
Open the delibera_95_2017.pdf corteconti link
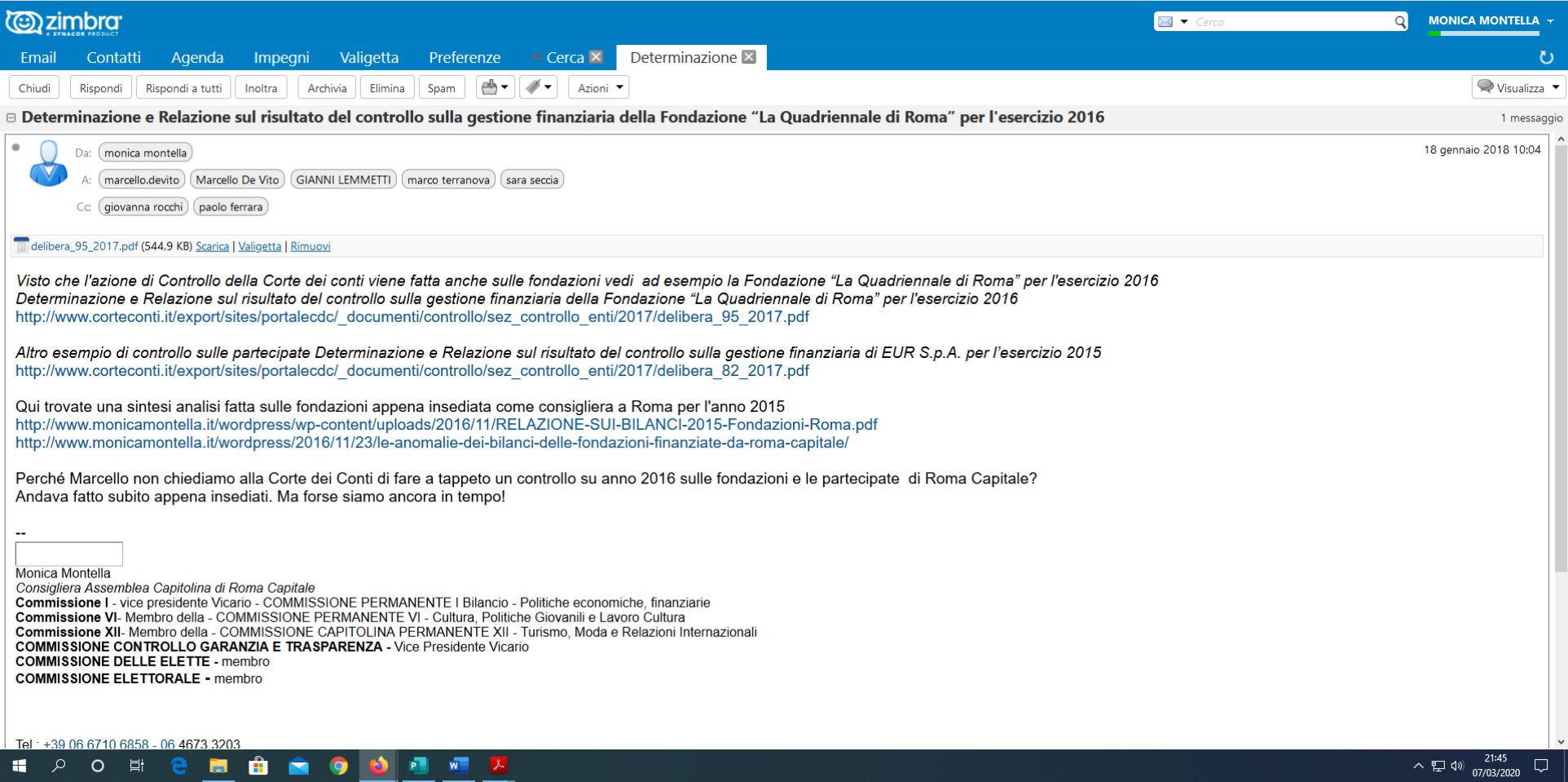pyautogui.click(x=412, y=316)
